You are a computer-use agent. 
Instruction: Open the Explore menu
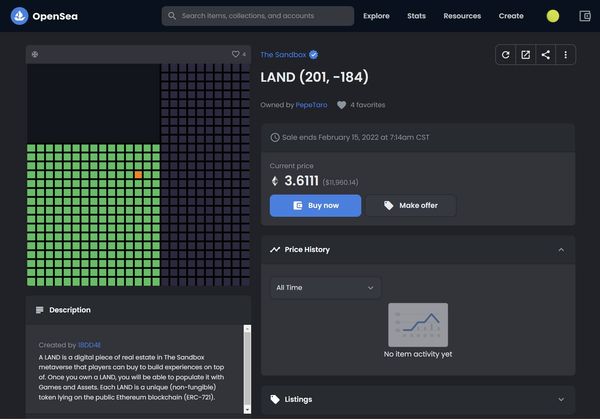(x=377, y=16)
